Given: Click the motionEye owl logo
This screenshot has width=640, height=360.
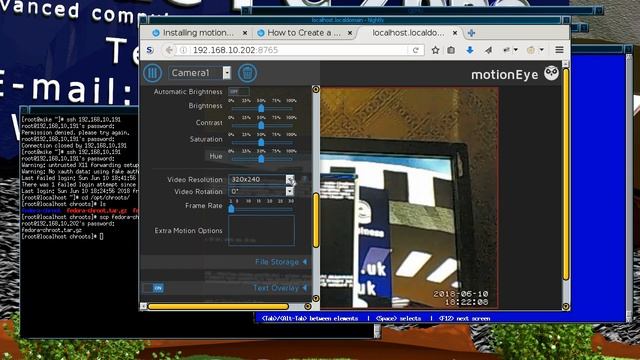Looking at the screenshot, I should pyautogui.click(x=551, y=73).
